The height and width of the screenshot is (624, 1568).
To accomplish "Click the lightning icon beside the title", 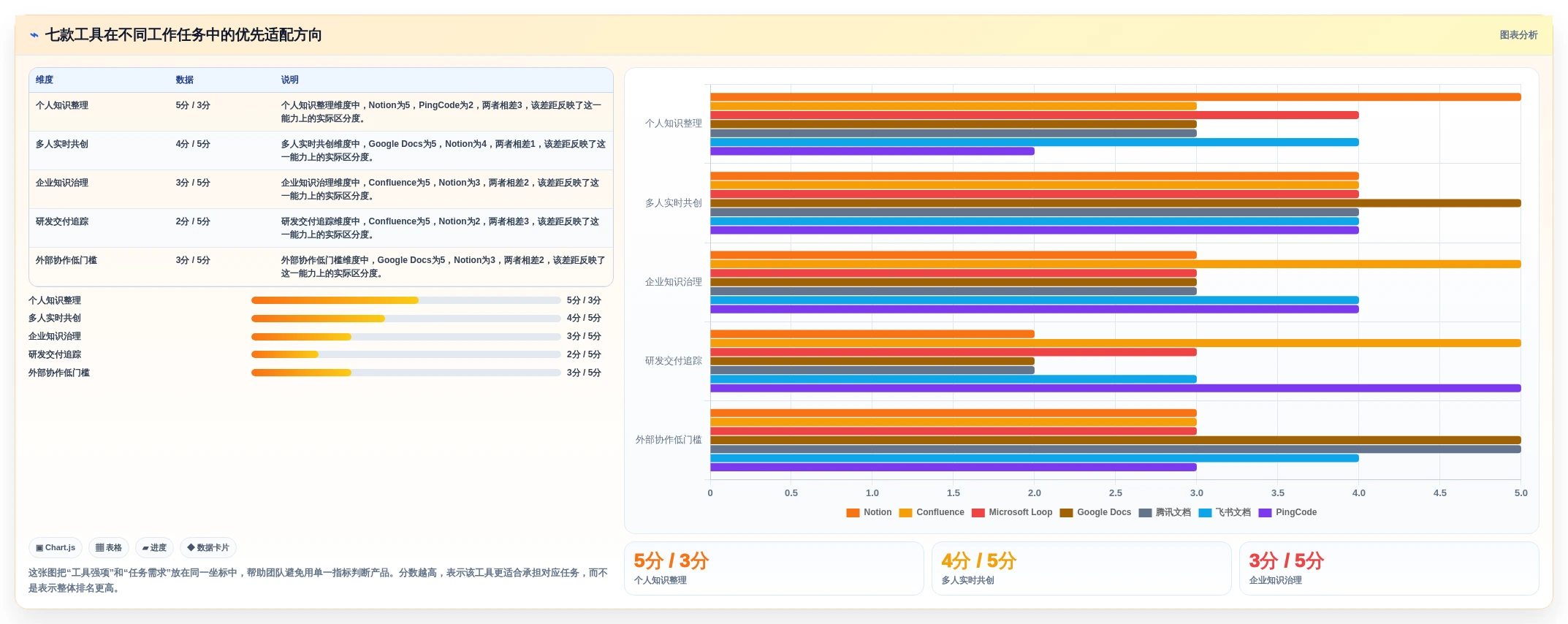I will tap(34, 35).
